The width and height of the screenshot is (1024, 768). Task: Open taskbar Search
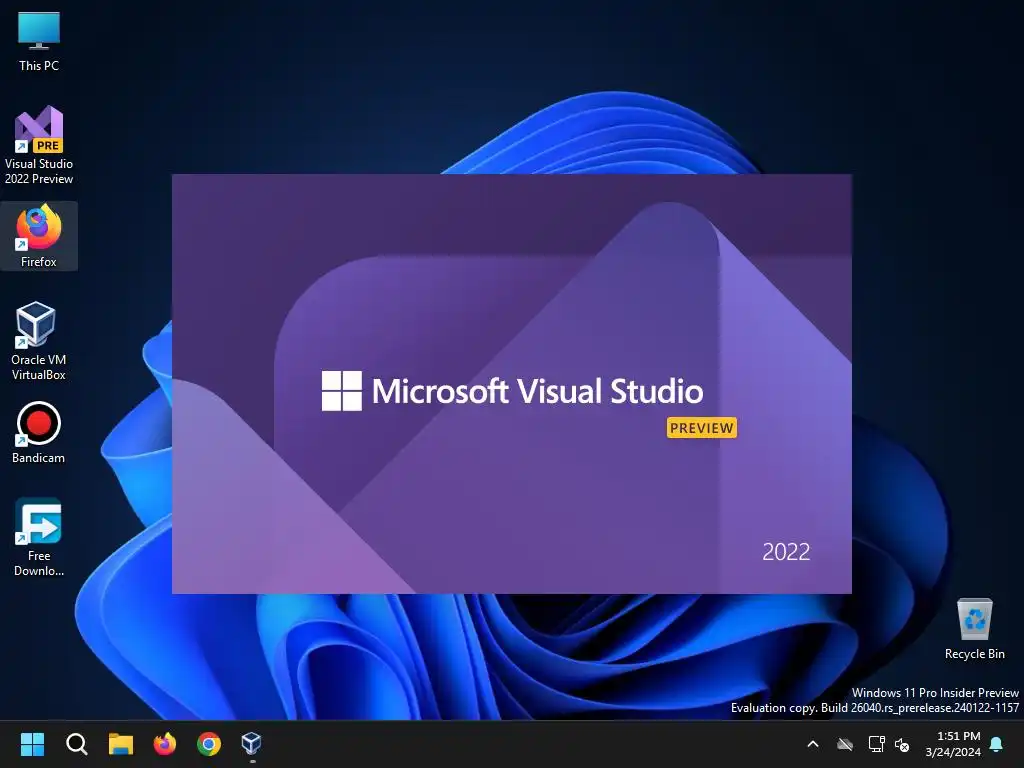click(76, 744)
